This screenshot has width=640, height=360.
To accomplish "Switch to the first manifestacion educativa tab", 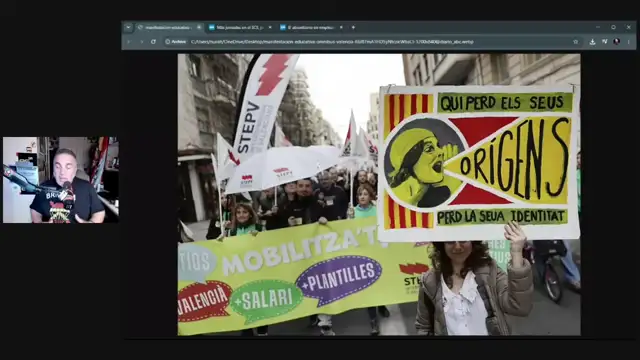I will pos(169,27).
